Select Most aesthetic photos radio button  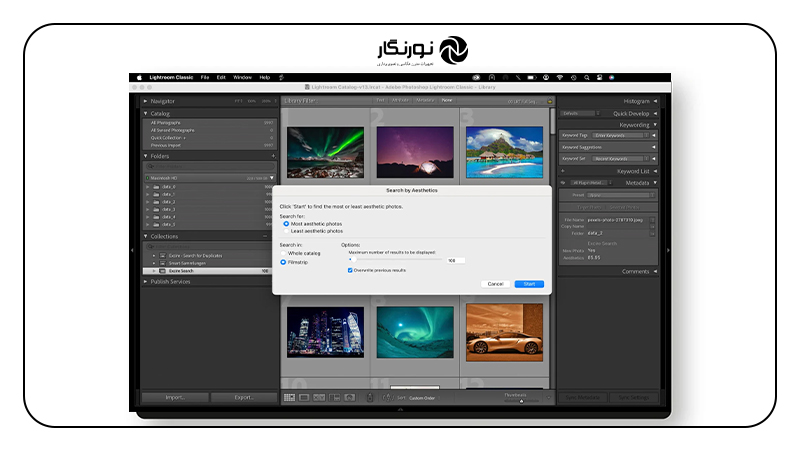click(x=286, y=224)
